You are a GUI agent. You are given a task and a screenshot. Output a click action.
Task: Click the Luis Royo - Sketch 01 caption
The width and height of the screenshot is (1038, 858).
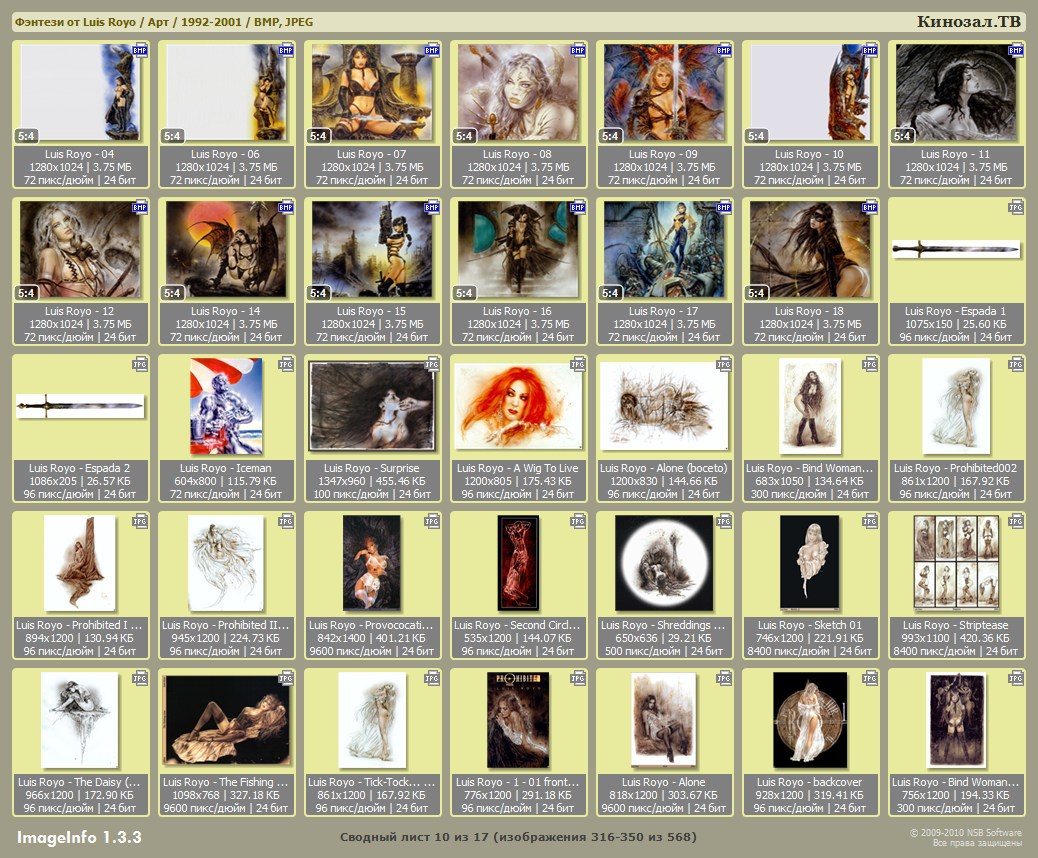tap(810, 625)
